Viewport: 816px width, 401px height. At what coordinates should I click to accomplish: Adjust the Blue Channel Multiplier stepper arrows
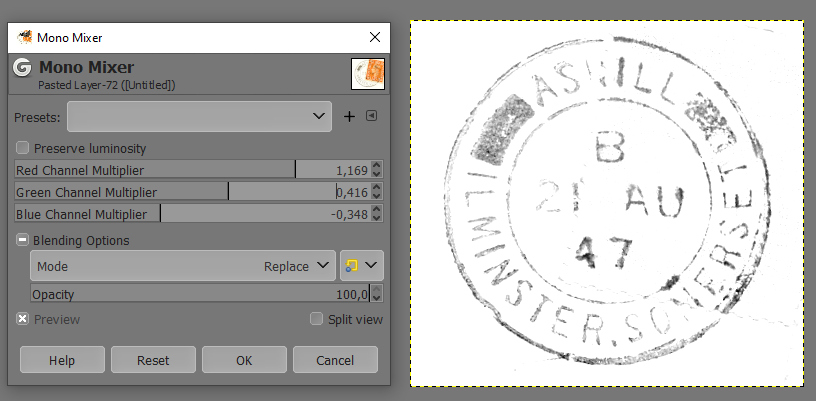click(377, 214)
